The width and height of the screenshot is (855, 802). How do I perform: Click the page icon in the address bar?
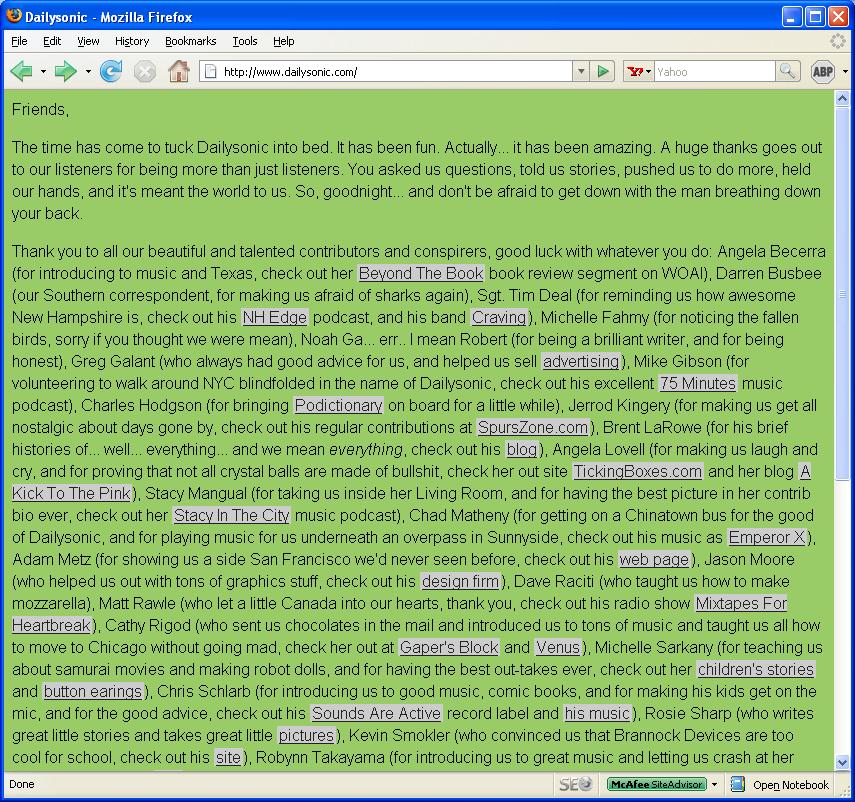tap(210, 71)
